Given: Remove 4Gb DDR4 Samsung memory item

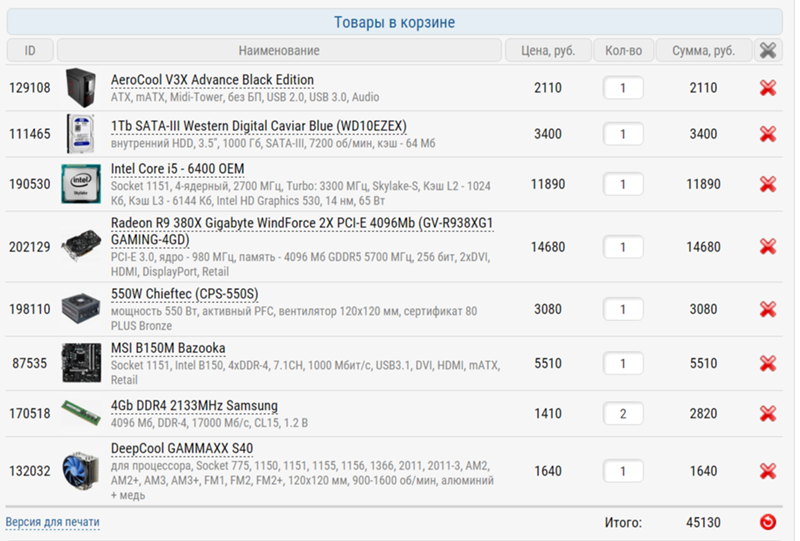Looking at the screenshot, I should pos(768,414).
